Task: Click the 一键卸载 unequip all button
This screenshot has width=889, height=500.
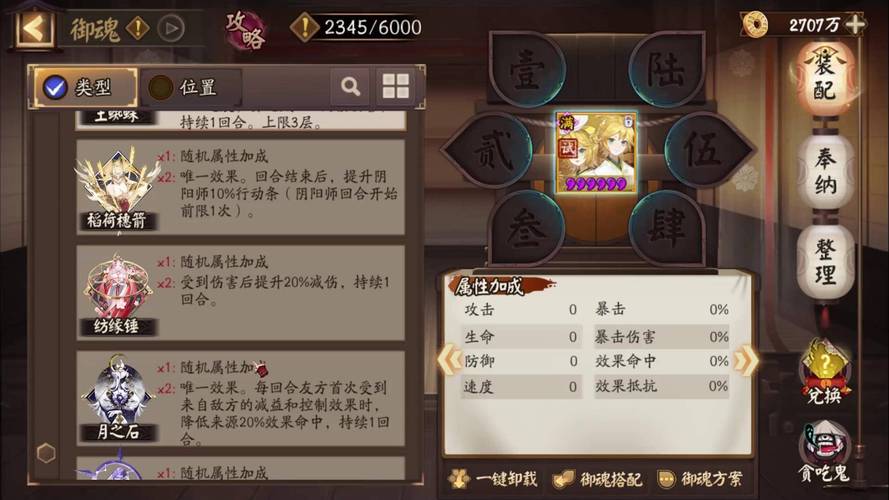Action: (x=492, y=479)
